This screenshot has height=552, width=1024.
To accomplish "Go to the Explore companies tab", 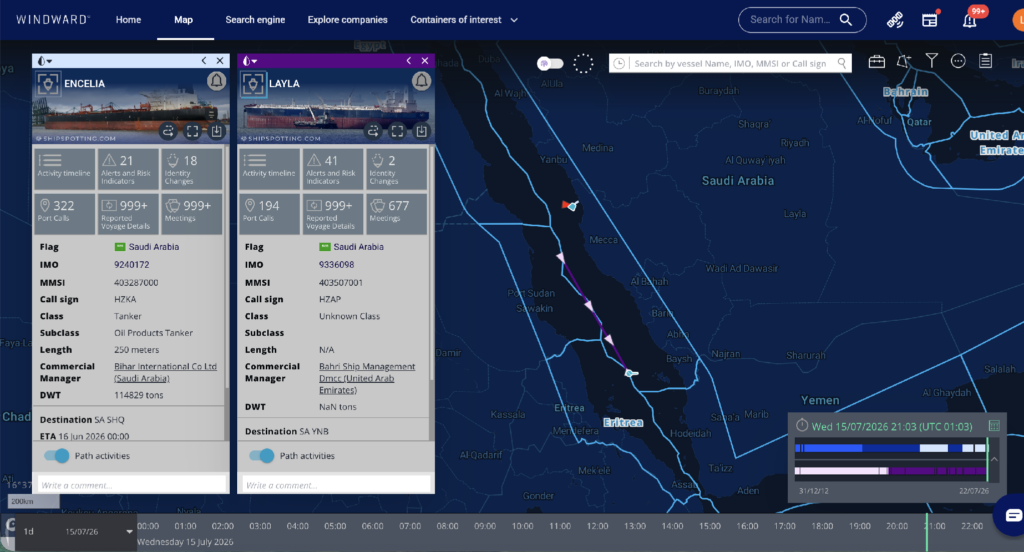I will pyautogui.click(x=347, y=20).
